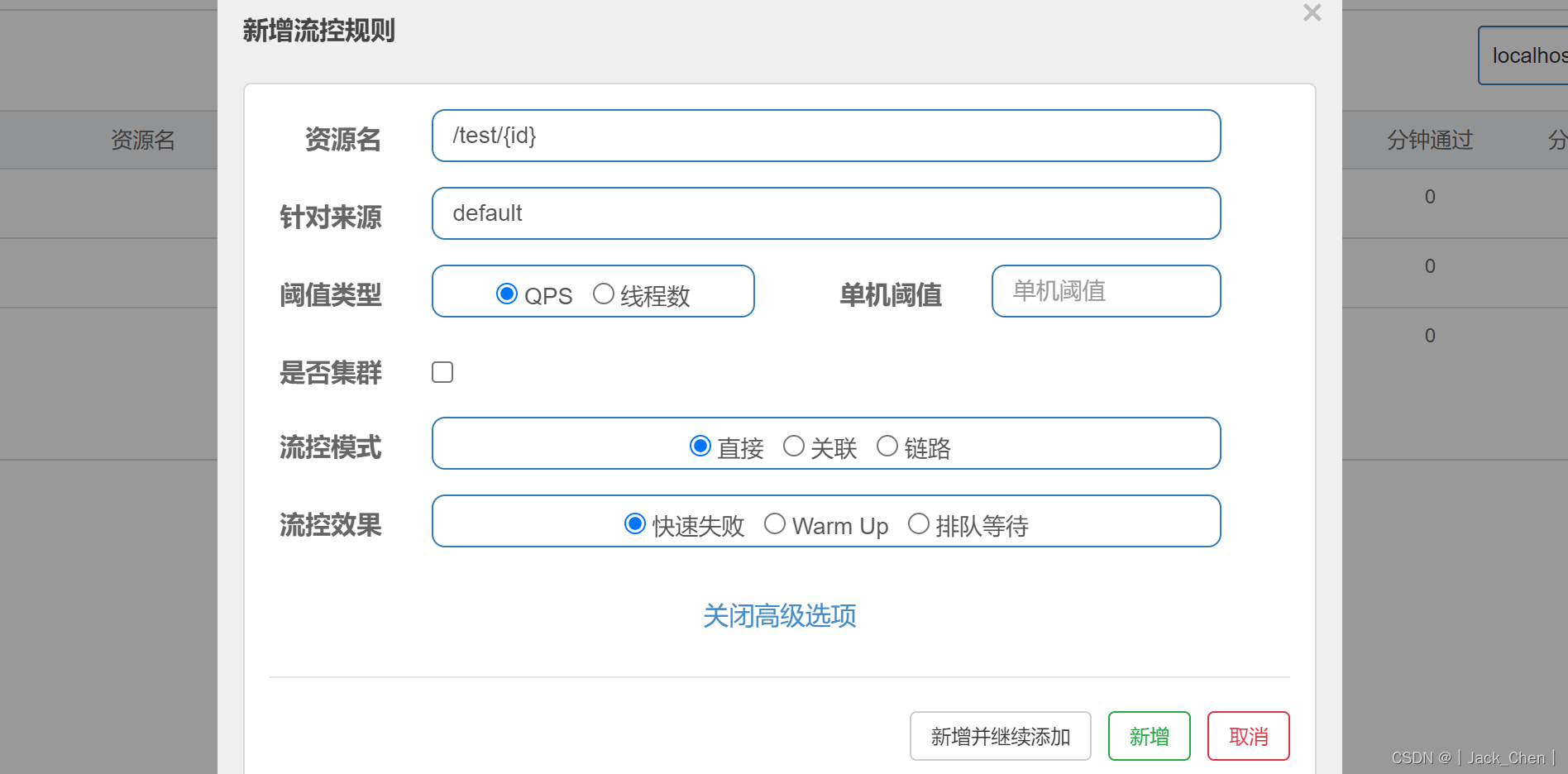Select 直接 flow control mode

[700, 446]
